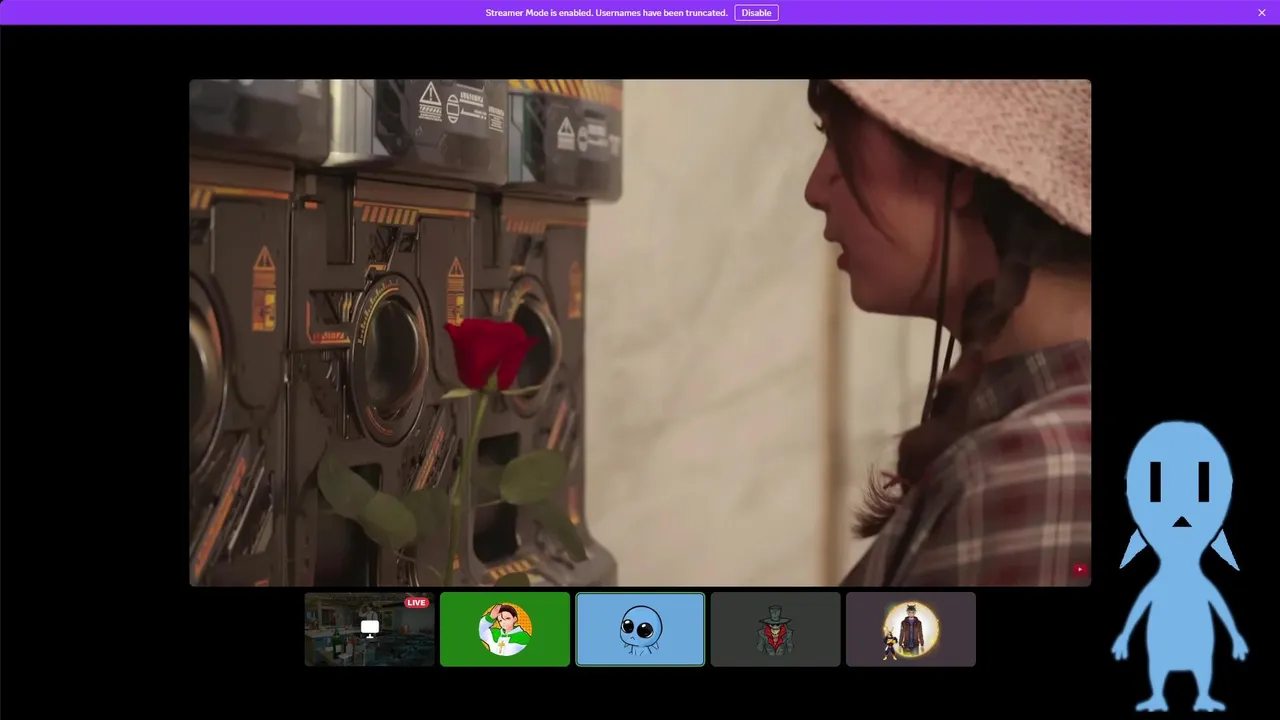This screenshot has width=1280, height=720.
Task: Dismiss the Streamer Mode banner with X
Action: [x=1262, y=13]
